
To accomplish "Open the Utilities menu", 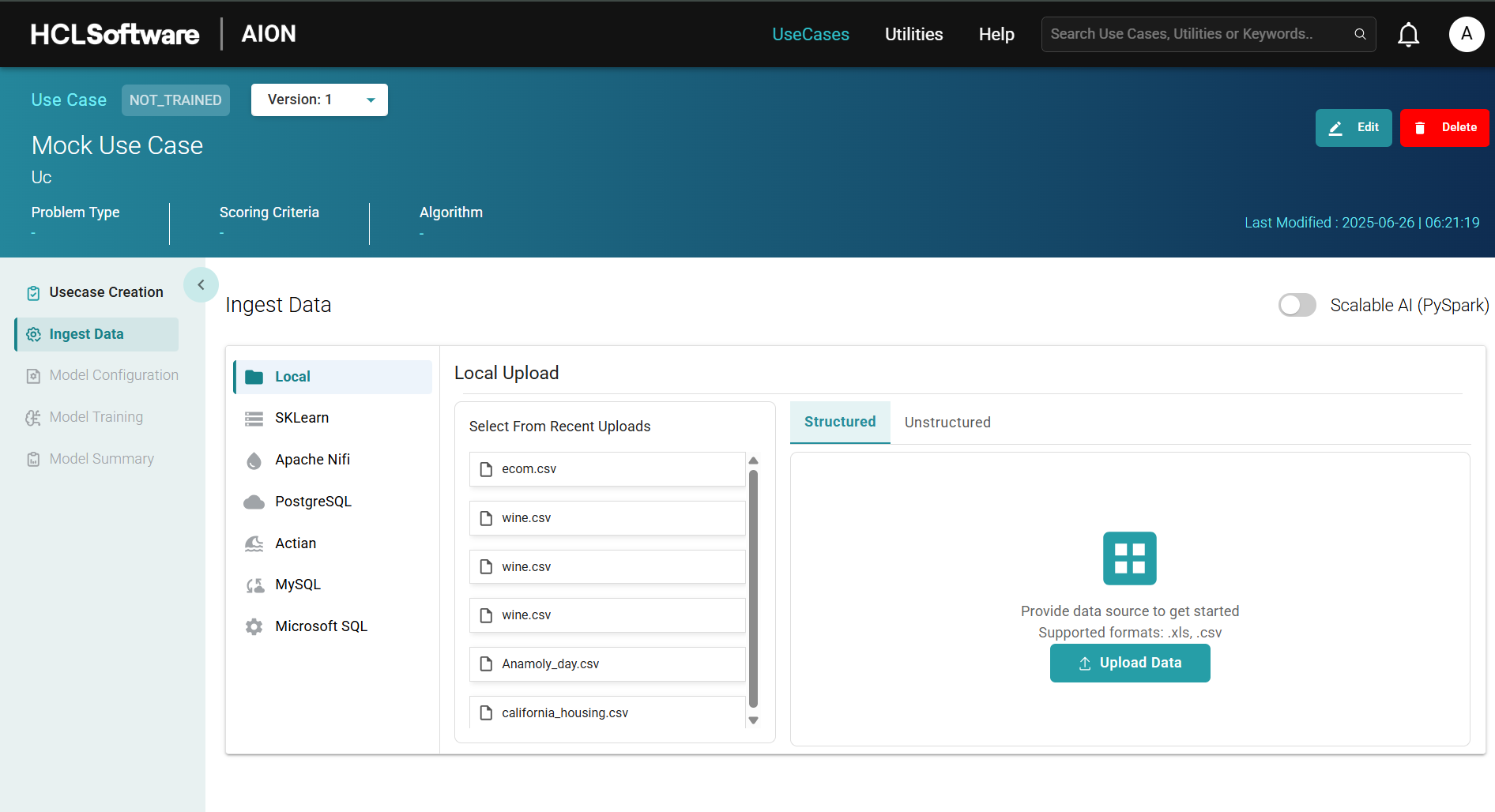I will tap(913, 34).
